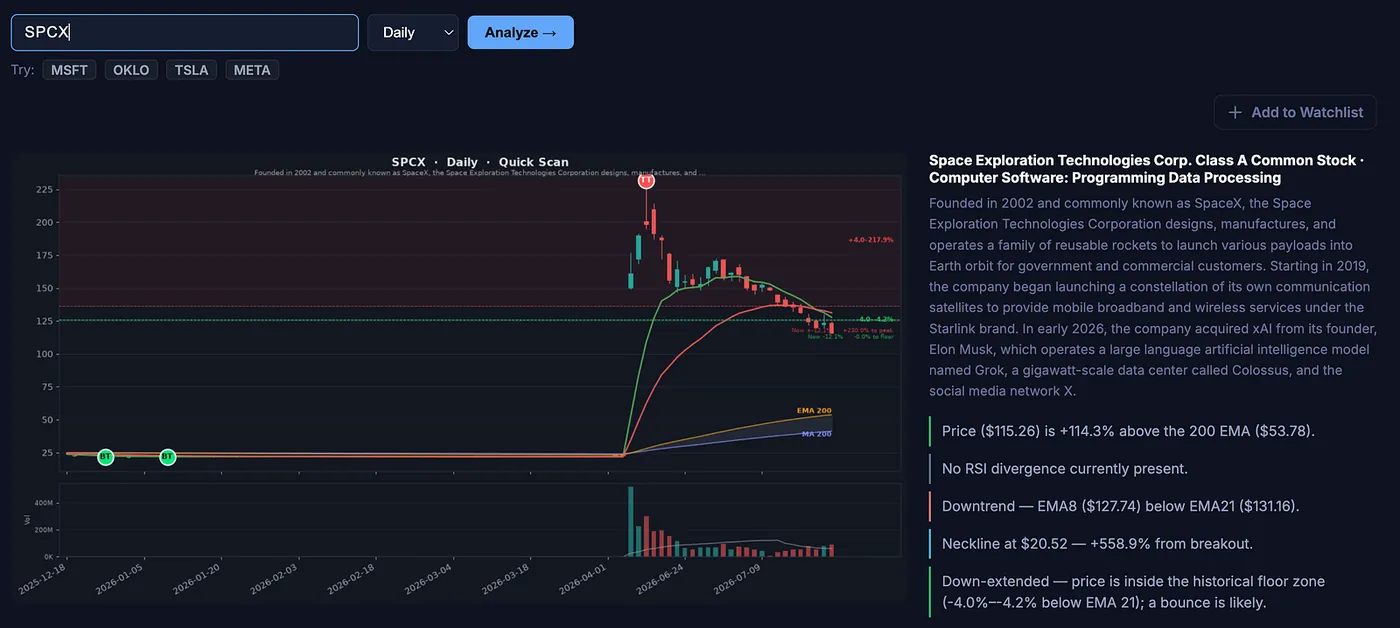The image size is (1400, 628).
Task: Click the SPCX ticker input field
Action: pos(185,32)
